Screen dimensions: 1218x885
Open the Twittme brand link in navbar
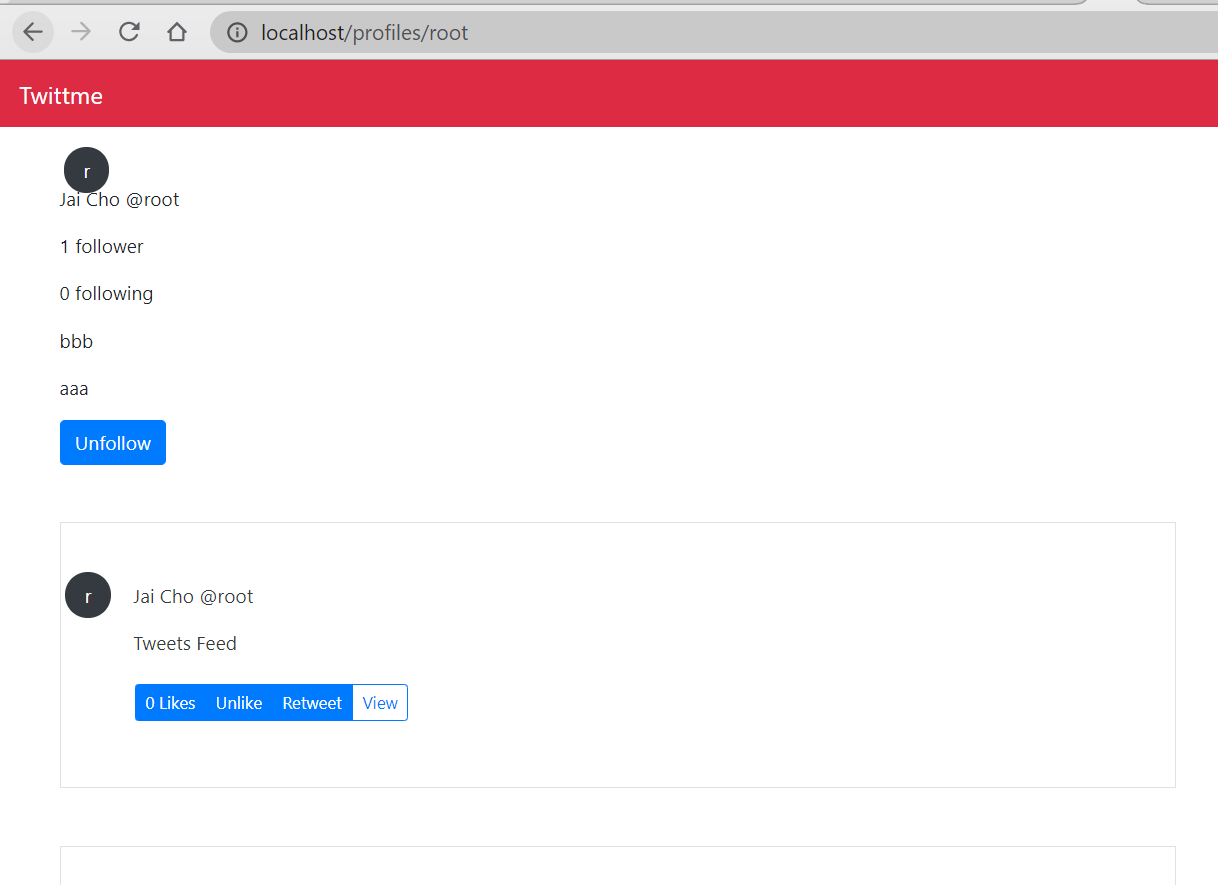click(x=61, y=96)
